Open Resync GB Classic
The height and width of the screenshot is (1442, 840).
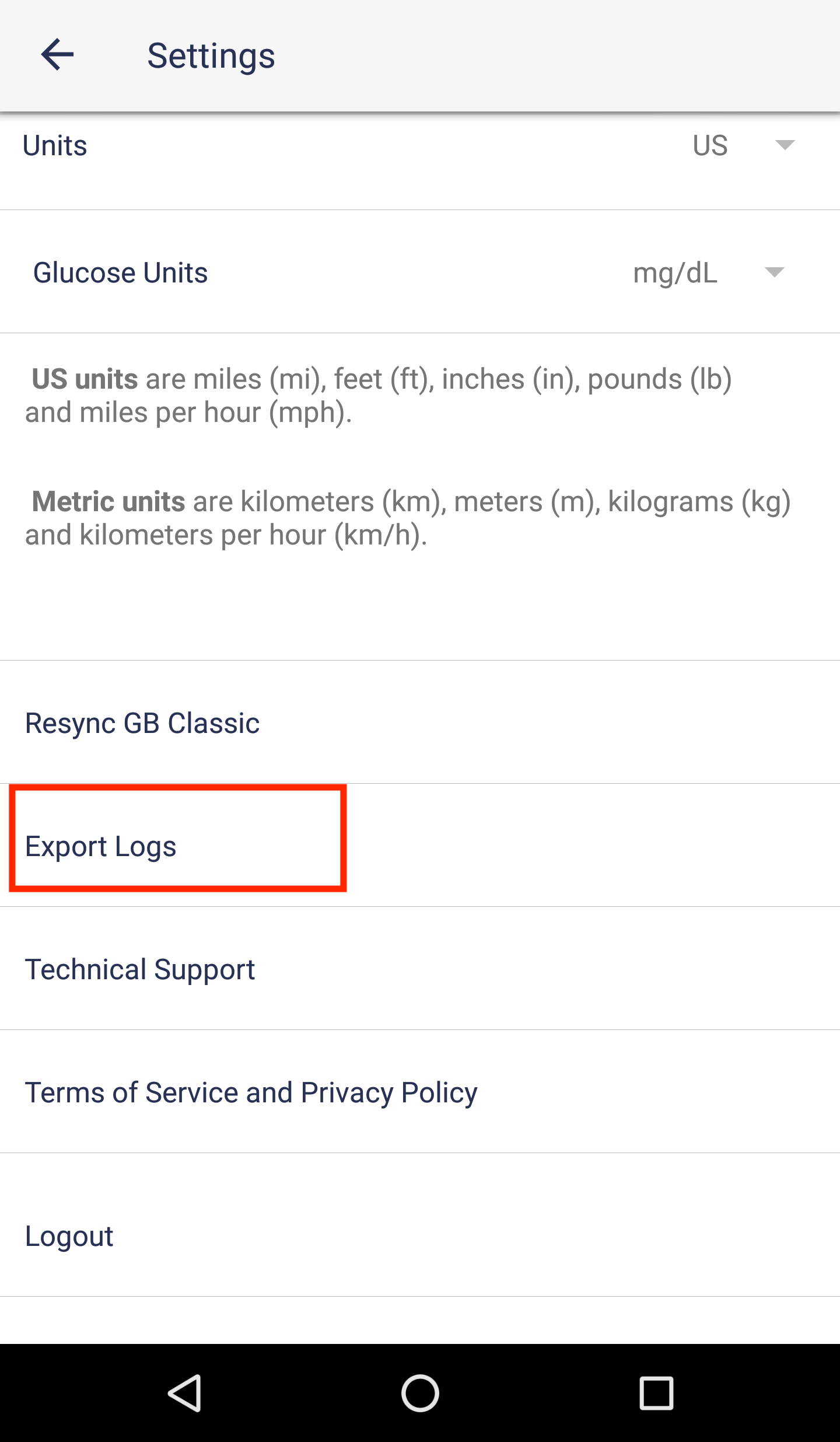point(420,722)
